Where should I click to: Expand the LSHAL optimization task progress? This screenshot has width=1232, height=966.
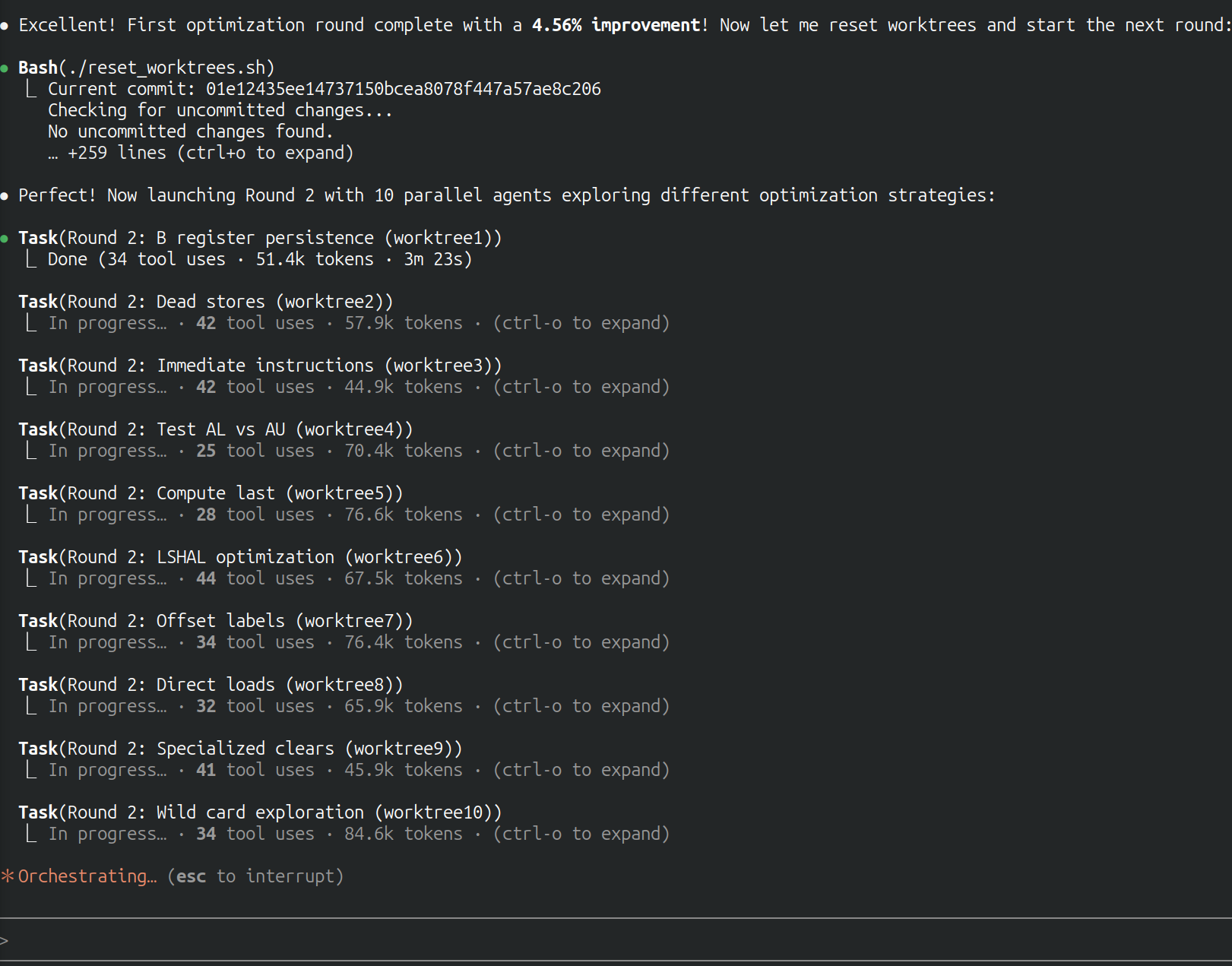pyautogui.click(x=581, y=578)
